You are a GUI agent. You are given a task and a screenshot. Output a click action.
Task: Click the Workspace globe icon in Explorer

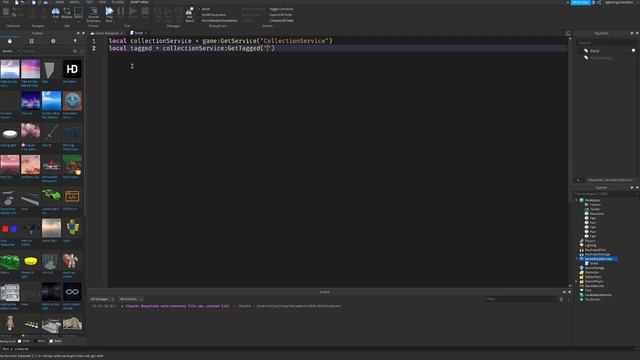pyautogui.click(x=582, y=200)
